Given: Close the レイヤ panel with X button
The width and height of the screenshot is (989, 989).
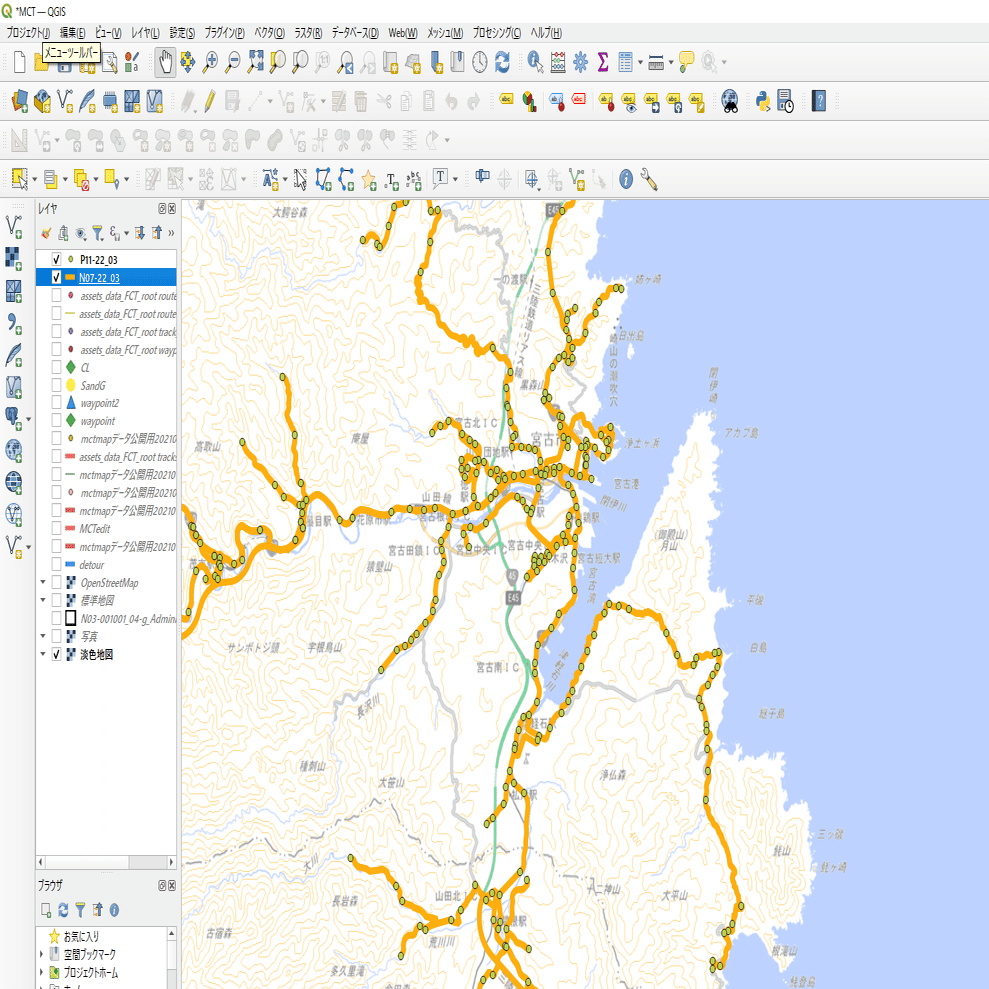Looking at the screenshot, I should (x=172, y=209).
